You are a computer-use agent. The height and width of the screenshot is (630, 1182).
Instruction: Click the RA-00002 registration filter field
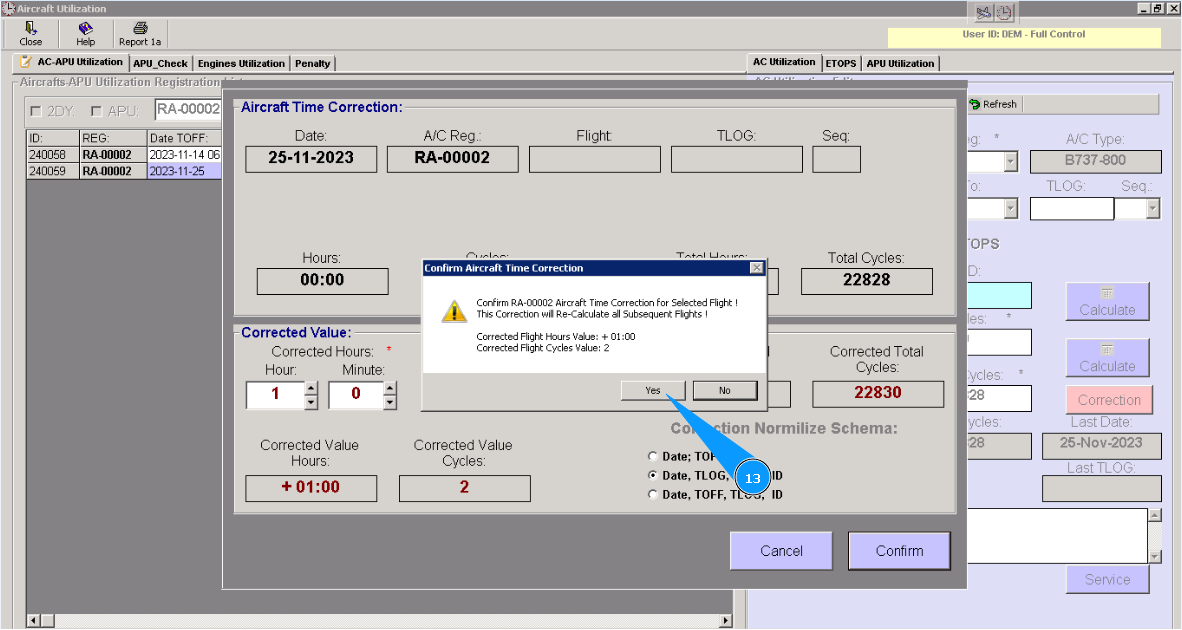click(188, 109)
